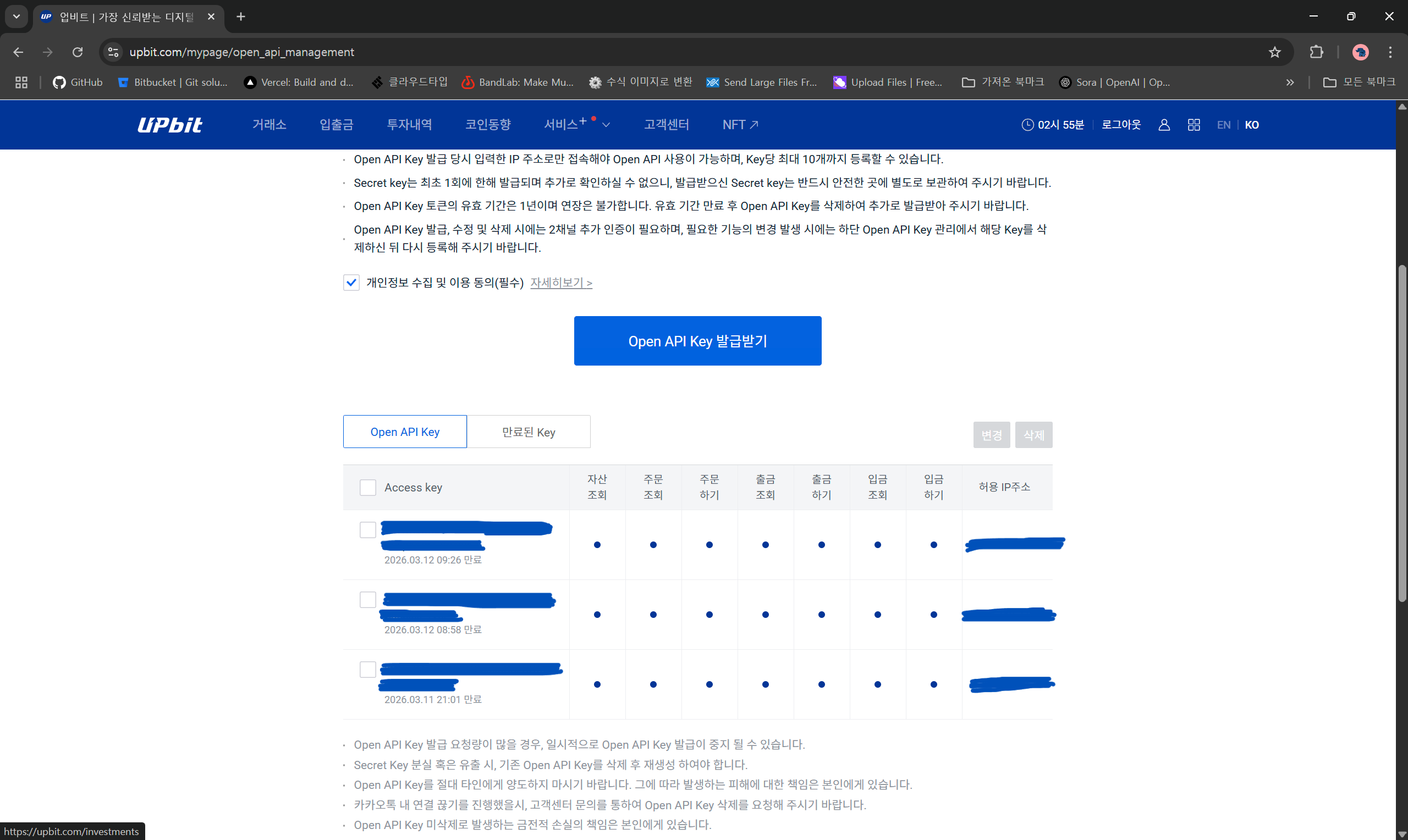Click the 변경 button
Image resolution: width=1408 pixels, height=840 pixels.
(x=991, y=435)
